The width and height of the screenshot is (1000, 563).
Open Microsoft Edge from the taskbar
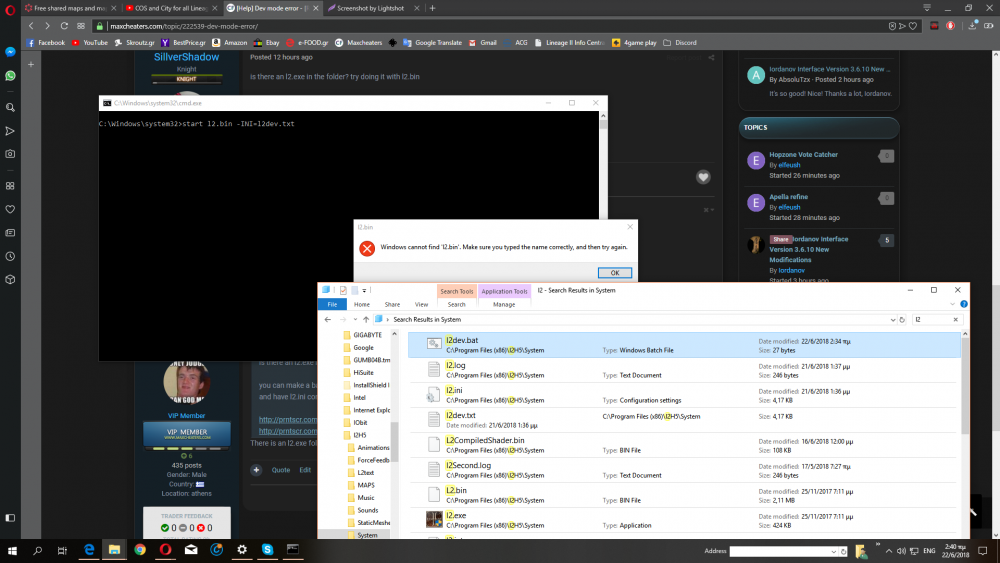[x=89, y=550]
